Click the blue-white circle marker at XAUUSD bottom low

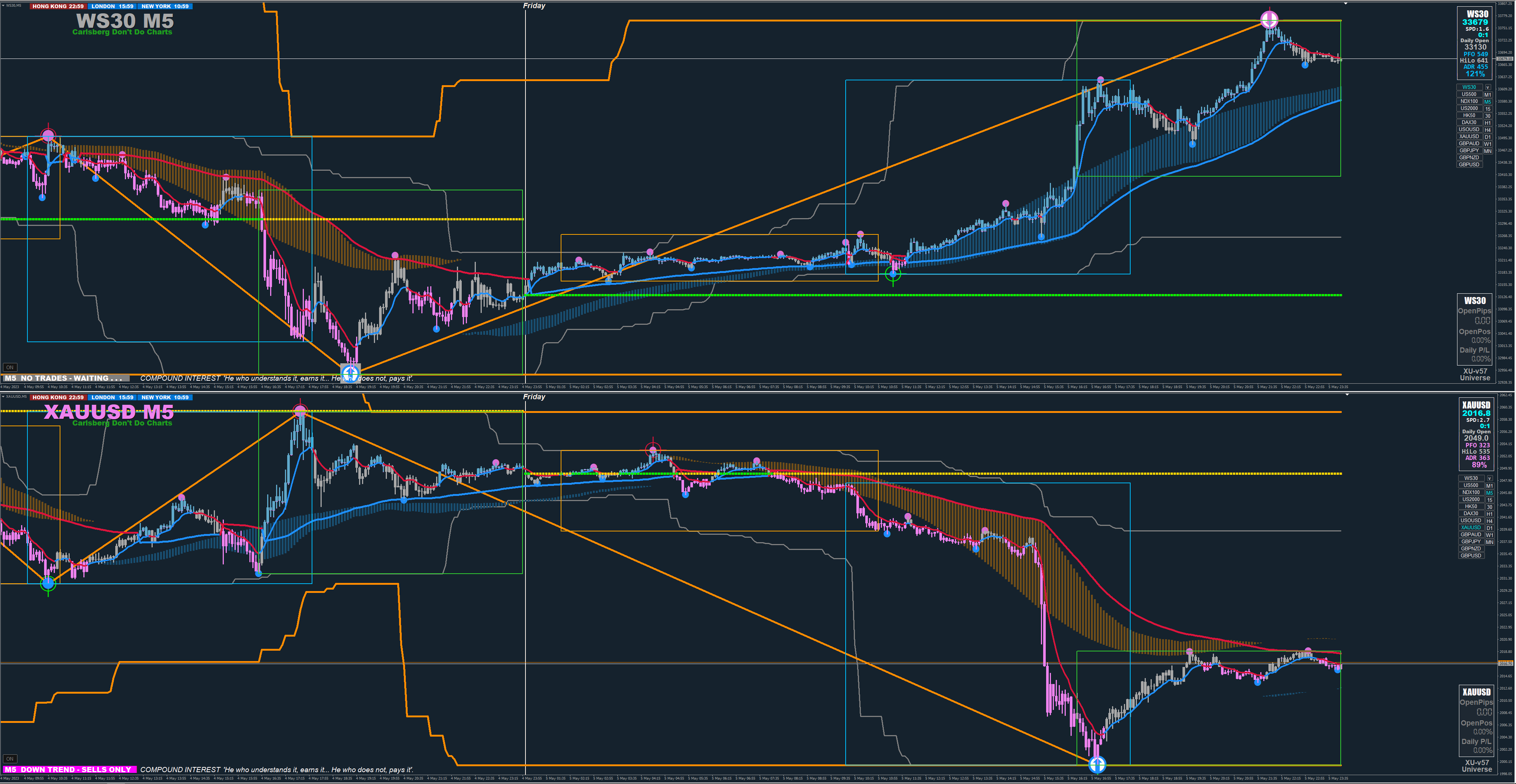click(1097, 764)
